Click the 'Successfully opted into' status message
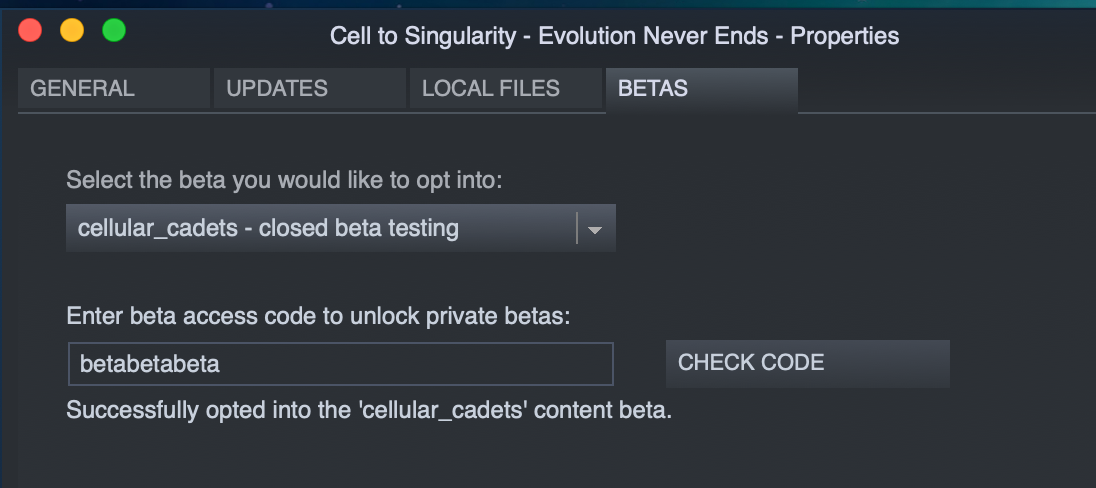This screenshot has width=1096, height=488. coord(369,410)
